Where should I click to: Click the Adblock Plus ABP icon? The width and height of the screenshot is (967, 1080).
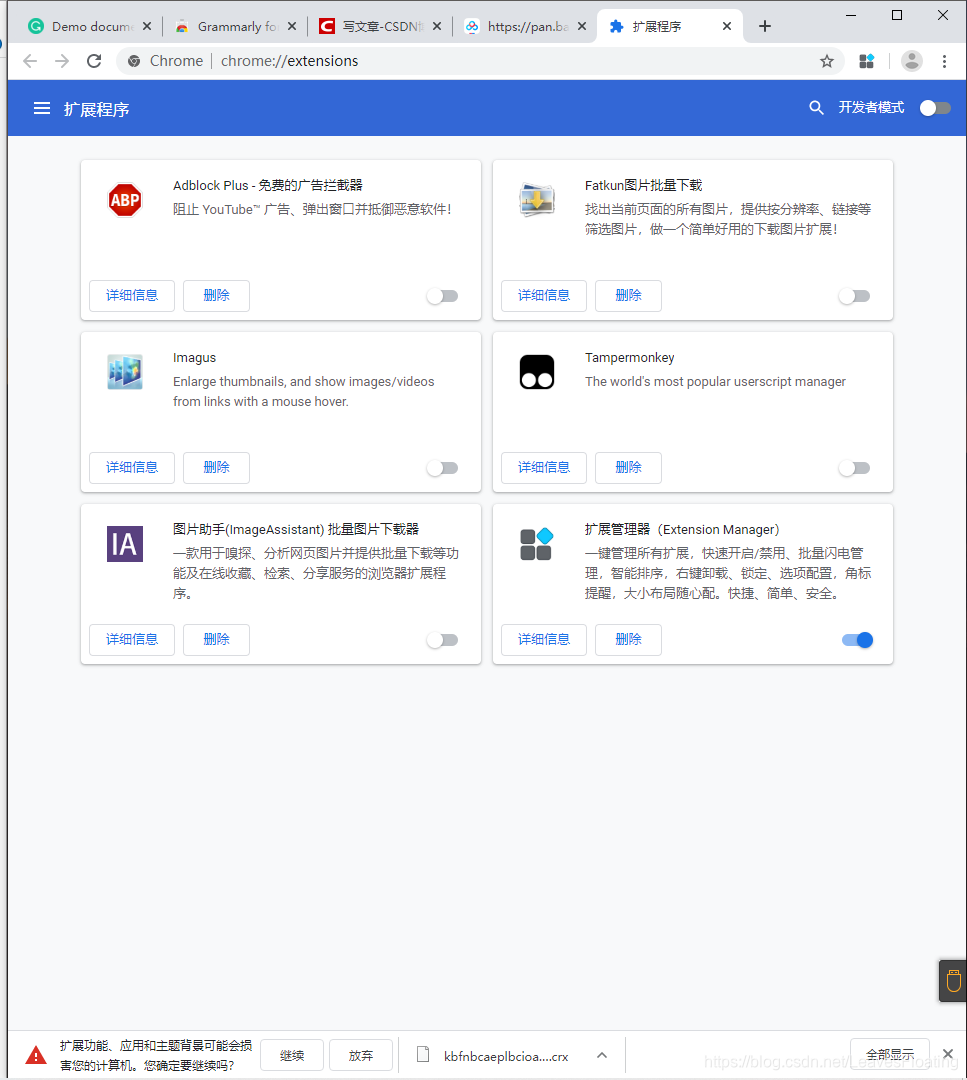coord(125,200)
